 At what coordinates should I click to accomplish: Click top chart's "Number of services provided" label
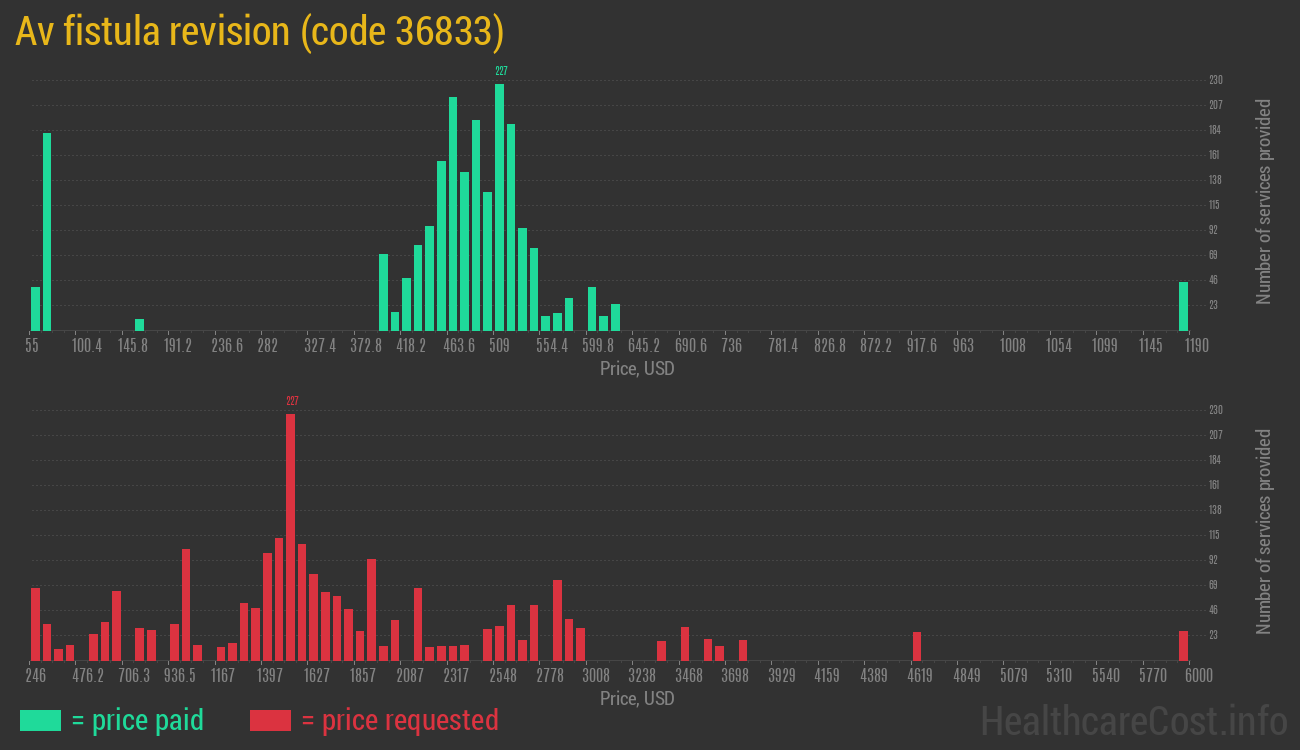(1264, 201)
